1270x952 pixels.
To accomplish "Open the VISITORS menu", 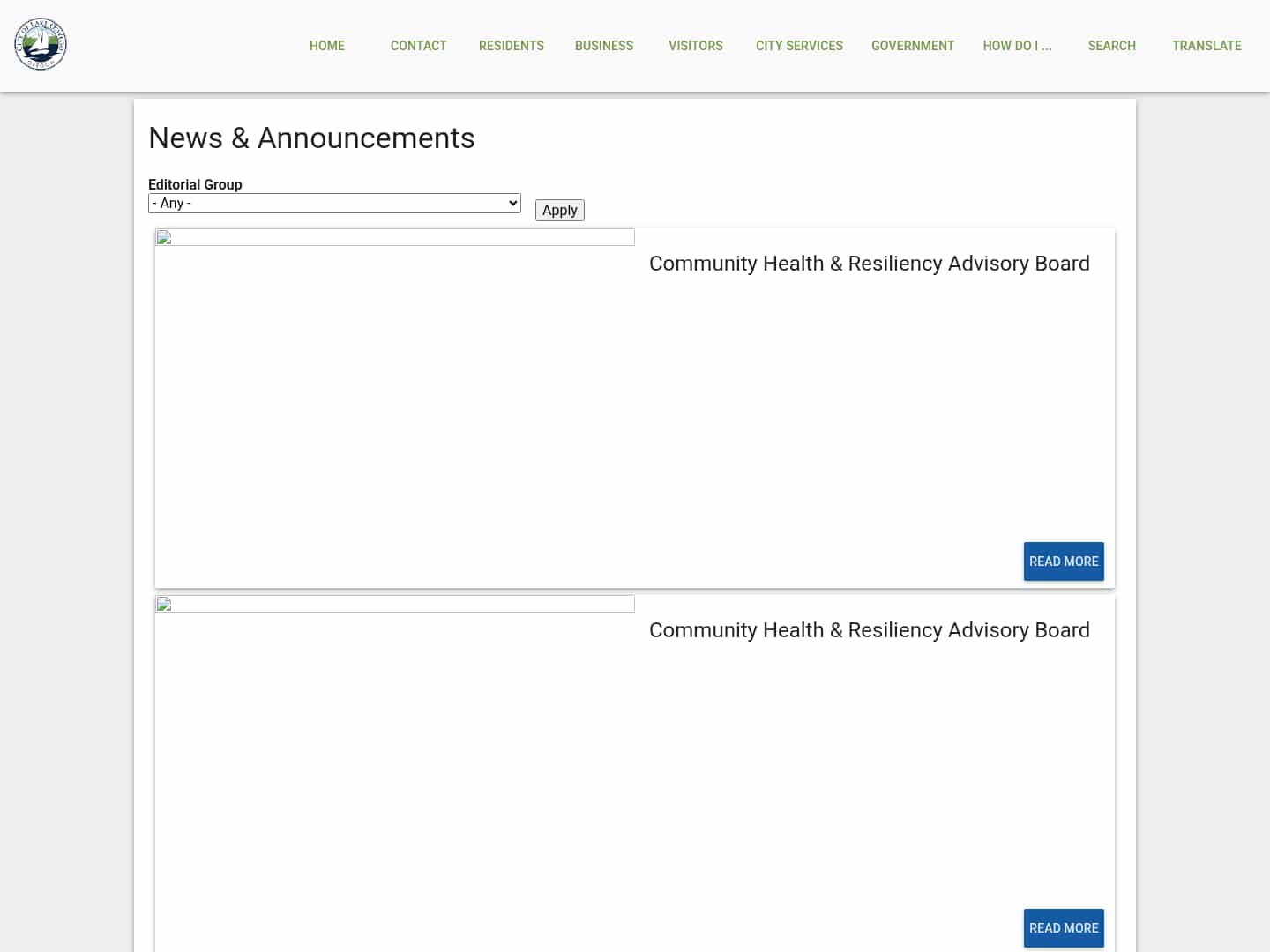I will 695,45.
